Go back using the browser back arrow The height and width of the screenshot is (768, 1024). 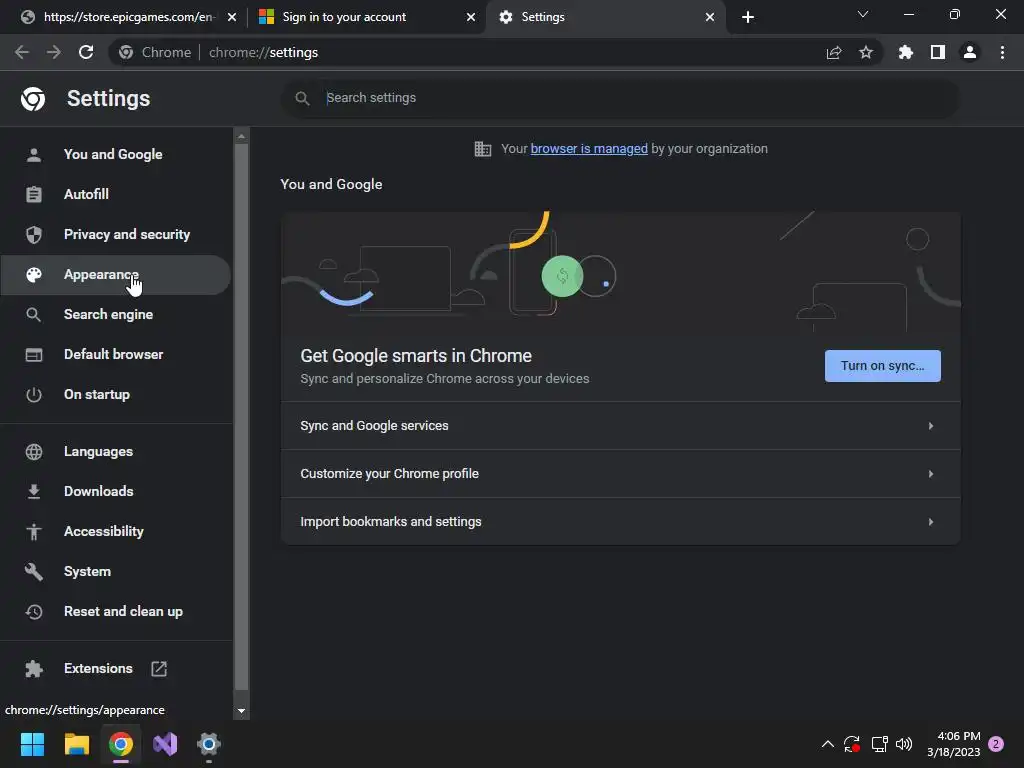[22, 52]
